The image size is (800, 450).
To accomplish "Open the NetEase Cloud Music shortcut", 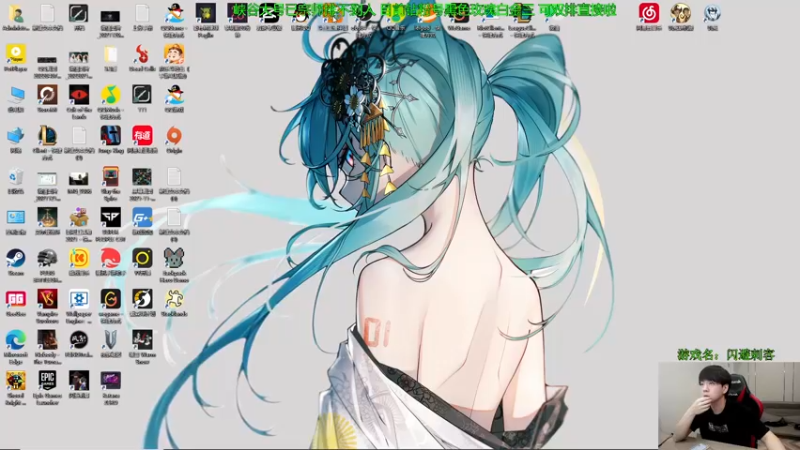I will [649, 13].
